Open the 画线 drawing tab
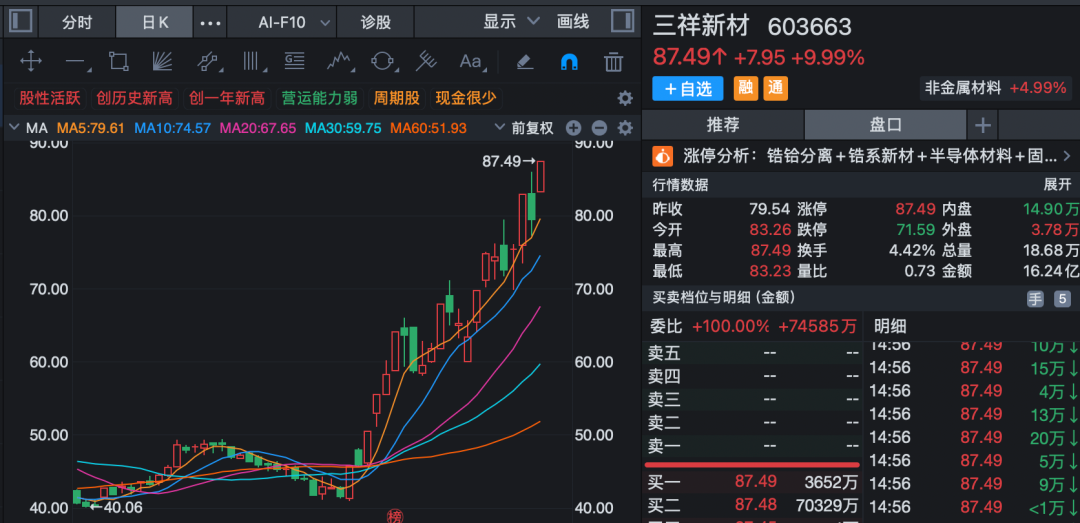Viewport: 1080px width, 523px height. pyautogui.click(x=573, y=21)
